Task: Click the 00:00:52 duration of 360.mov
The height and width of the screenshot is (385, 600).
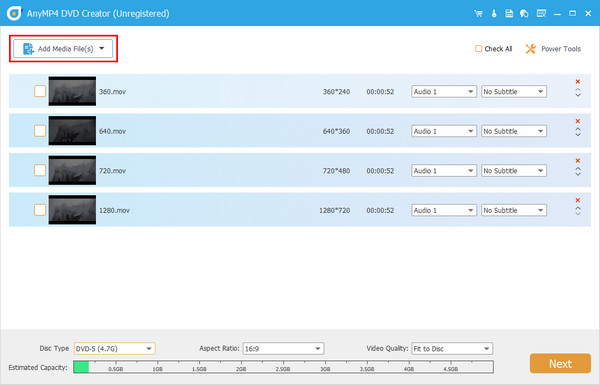Action: (380, 91)
